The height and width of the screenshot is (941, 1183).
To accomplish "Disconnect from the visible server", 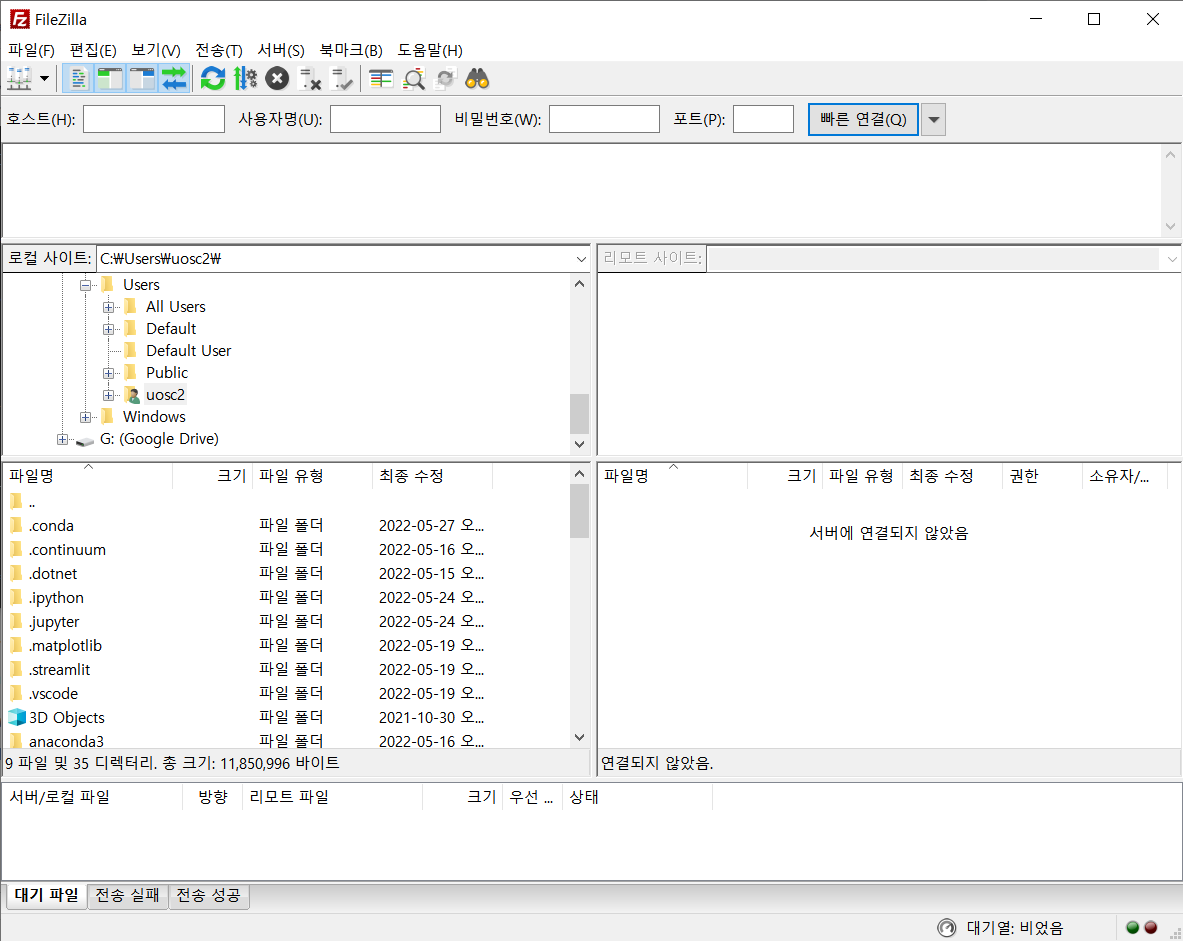I will tap(309, 78).
